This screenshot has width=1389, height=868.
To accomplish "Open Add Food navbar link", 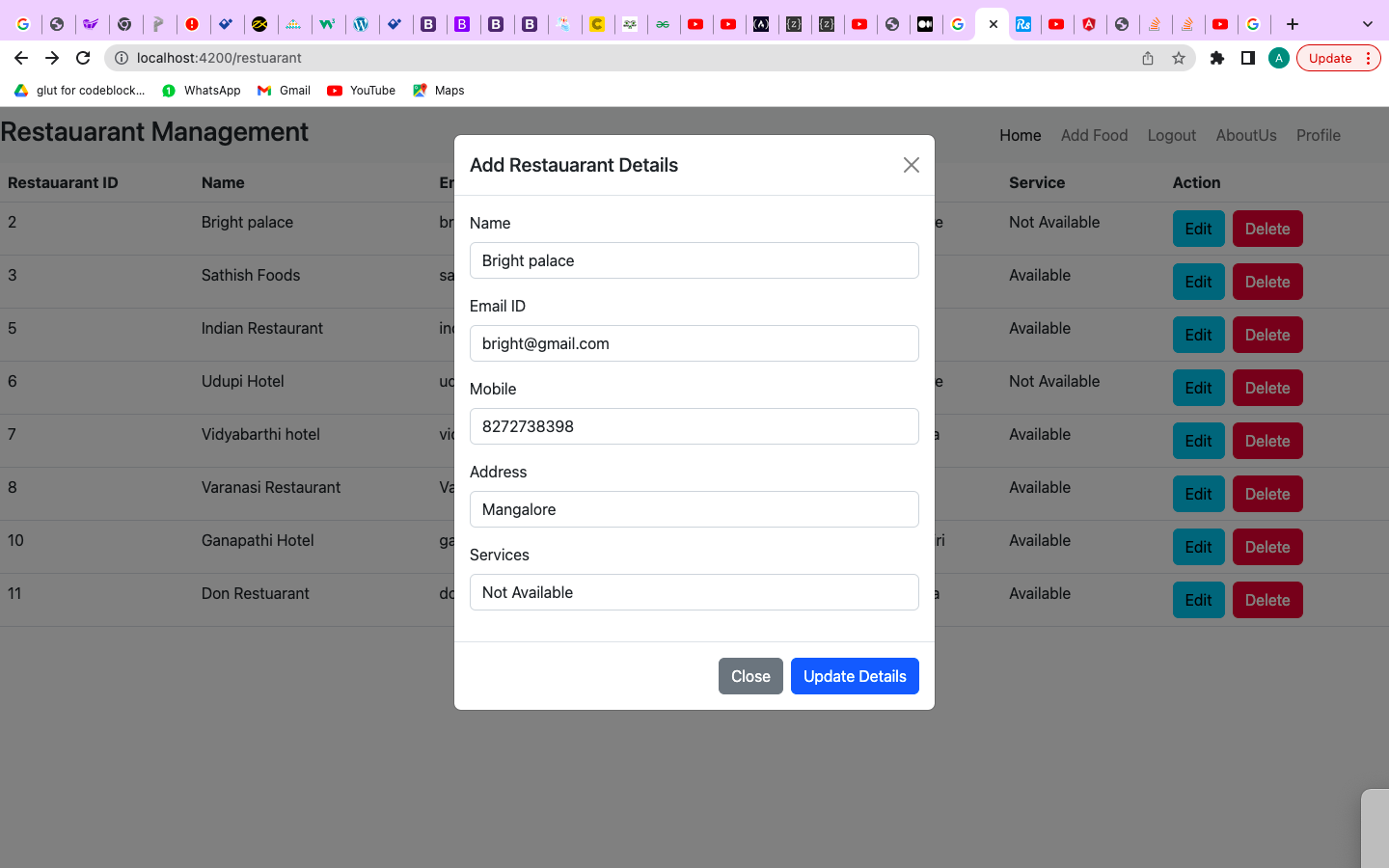I will 1095,135.
